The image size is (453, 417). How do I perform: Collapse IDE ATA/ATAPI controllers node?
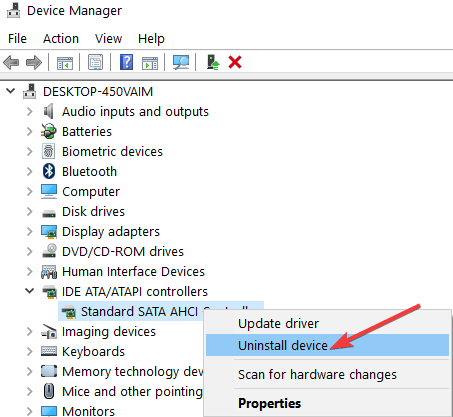tap(30, 291)
